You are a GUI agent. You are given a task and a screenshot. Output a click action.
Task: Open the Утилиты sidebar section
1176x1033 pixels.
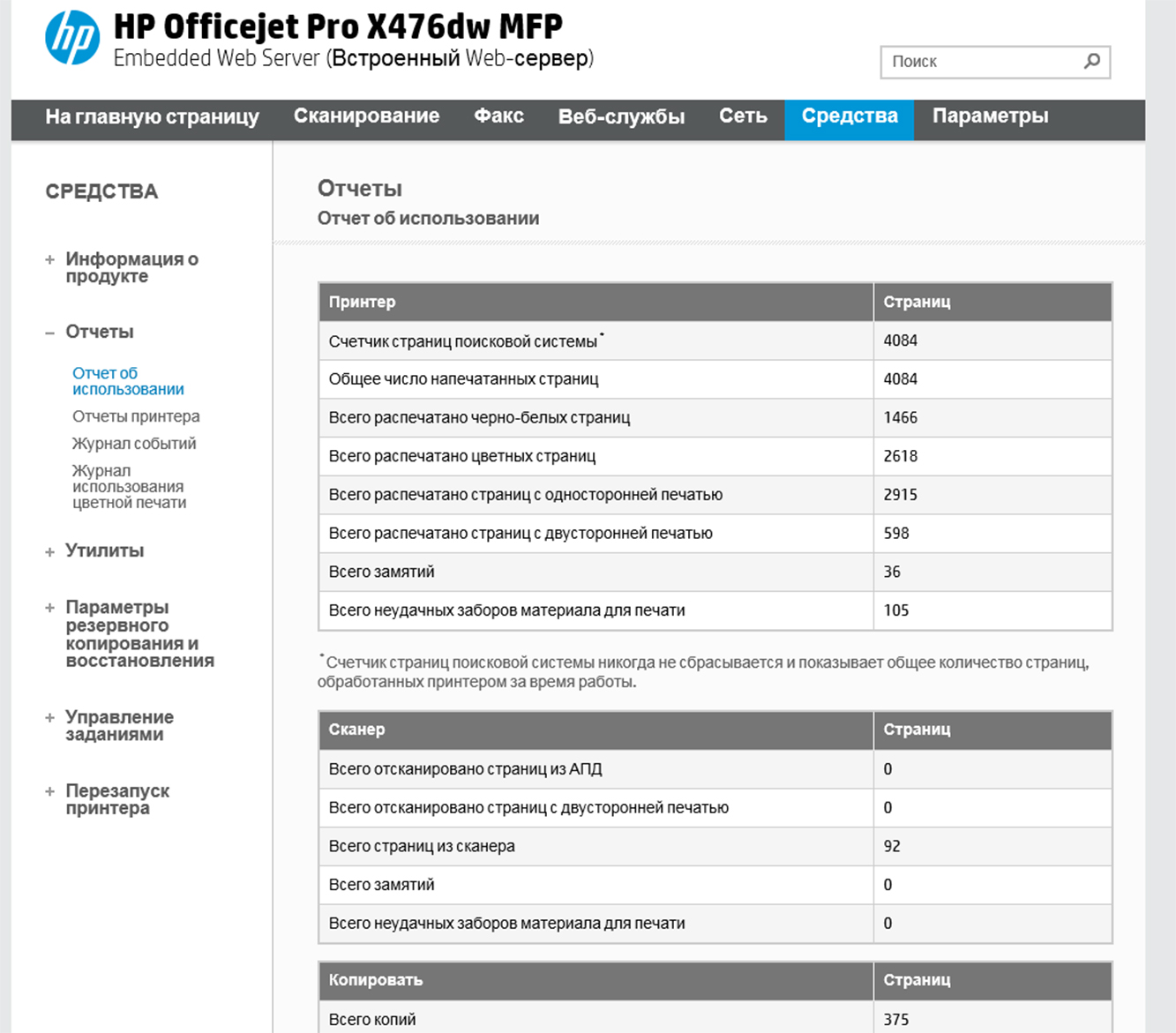coord(104,550)
